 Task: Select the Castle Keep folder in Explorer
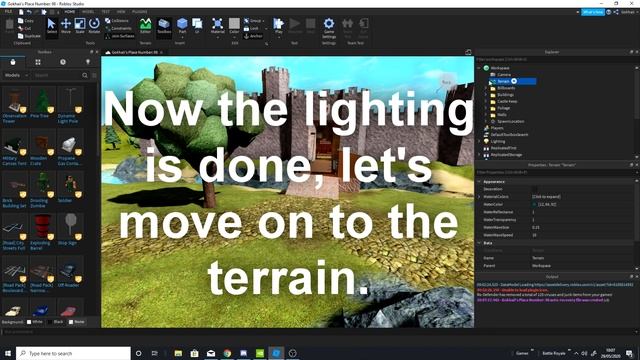pyautogui.click(x=507, y=101)
